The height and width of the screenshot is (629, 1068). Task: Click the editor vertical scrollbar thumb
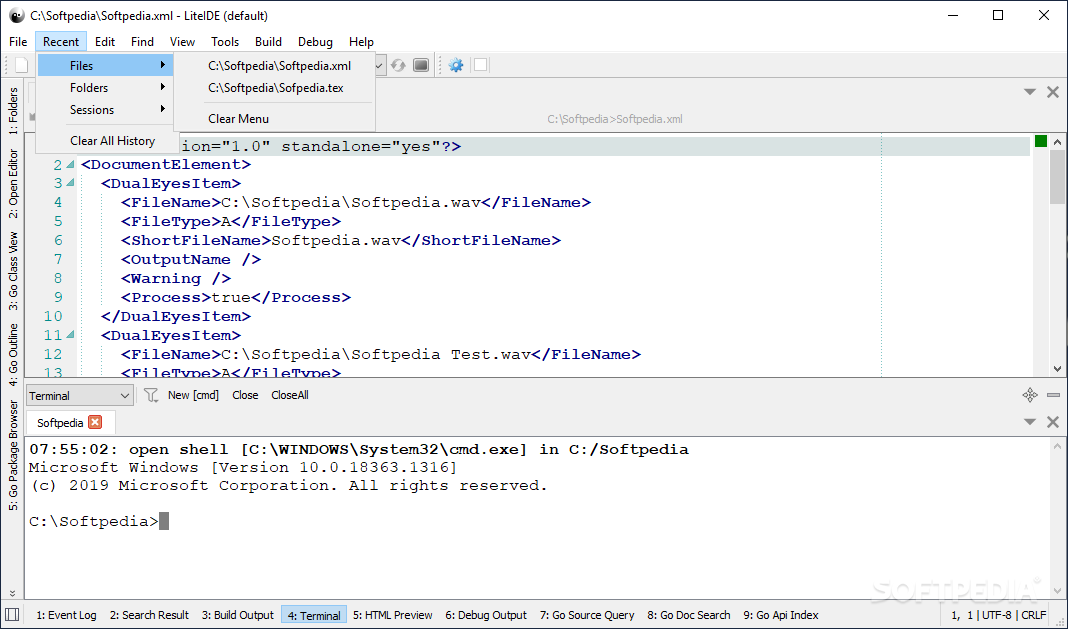pyautogui.click(x=1057, y=177)
